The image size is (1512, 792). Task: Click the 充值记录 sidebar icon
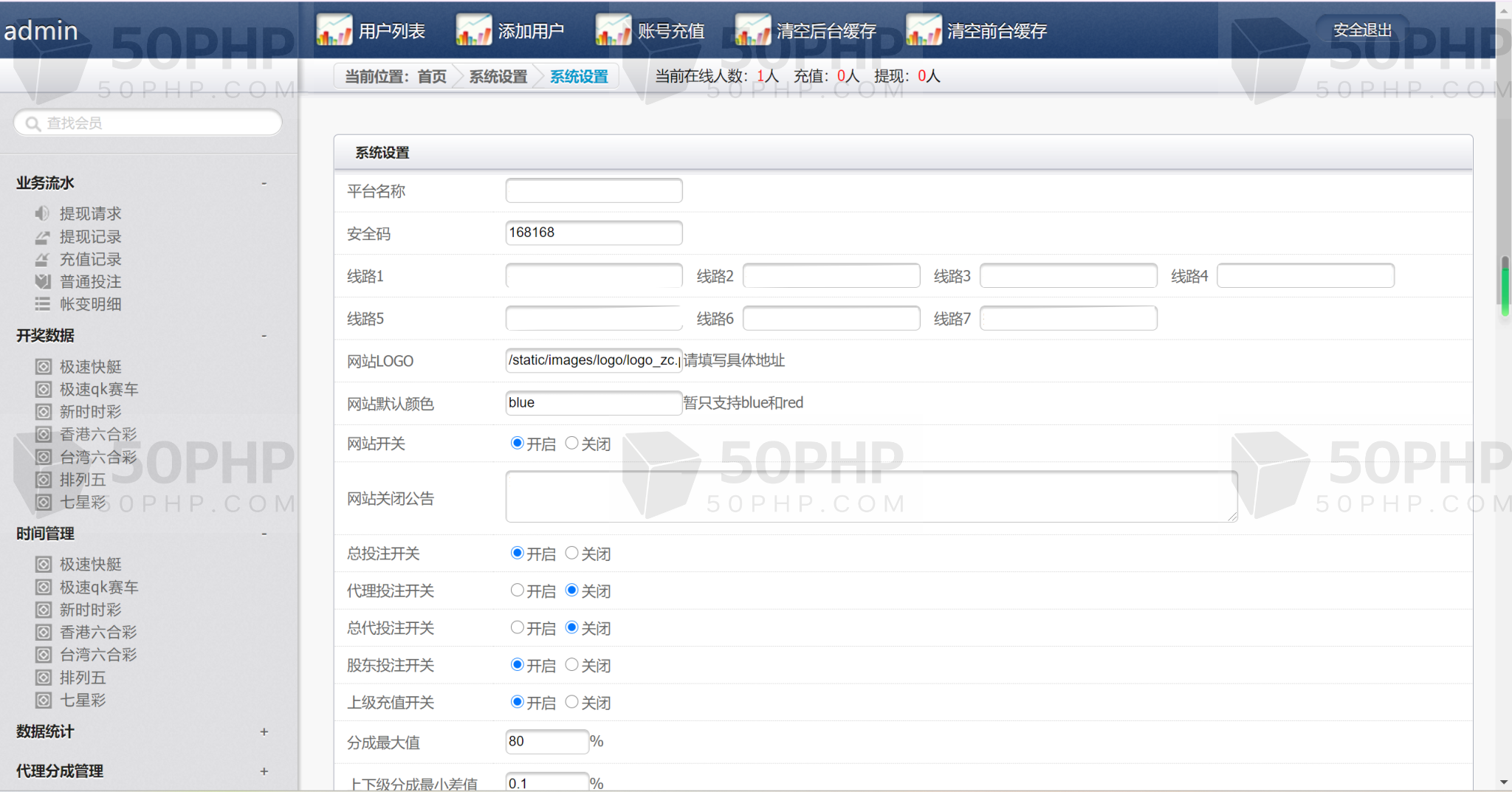click(42, 259)
